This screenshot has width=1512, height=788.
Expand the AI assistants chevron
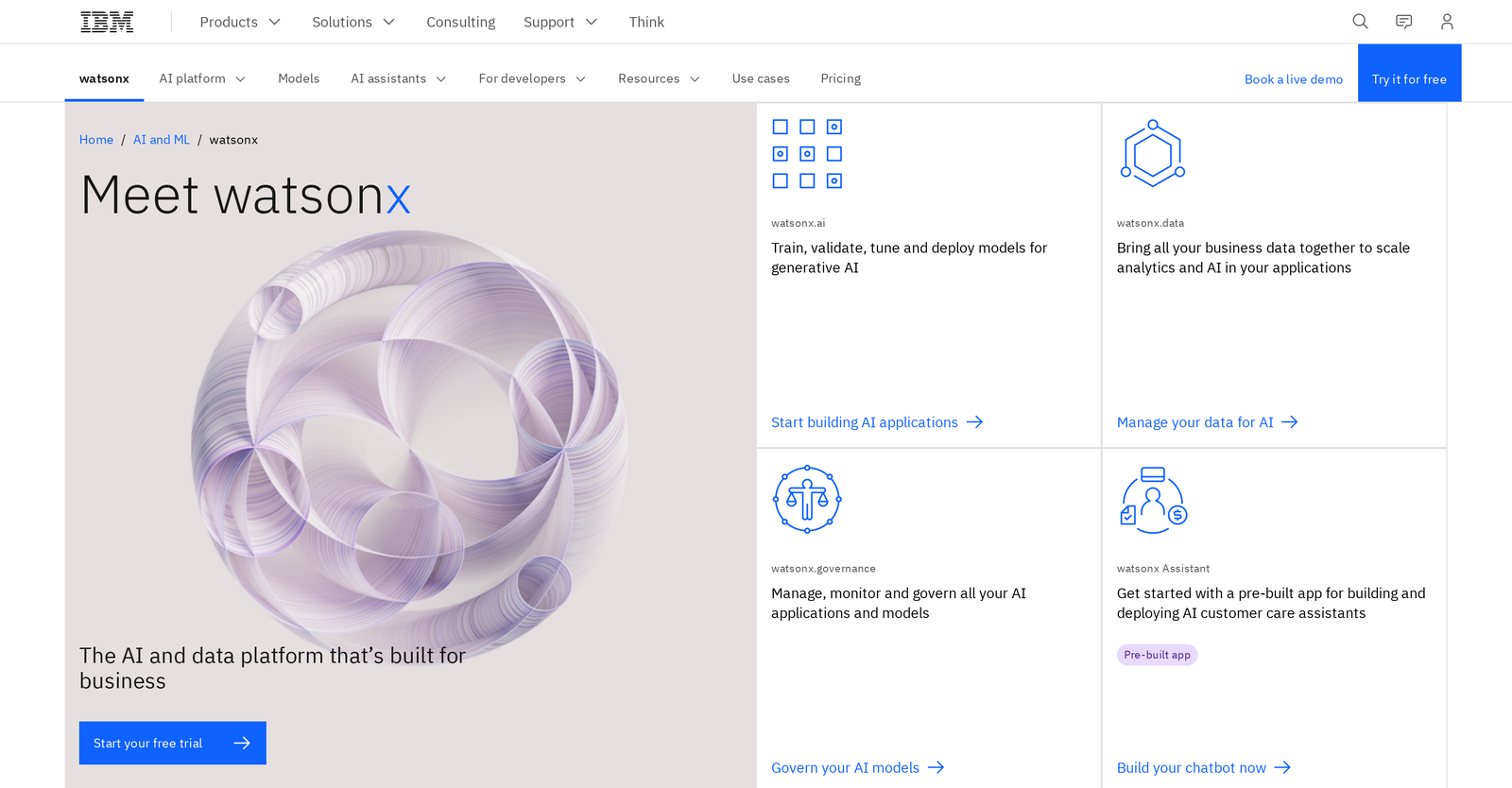[x=440, y=79]
